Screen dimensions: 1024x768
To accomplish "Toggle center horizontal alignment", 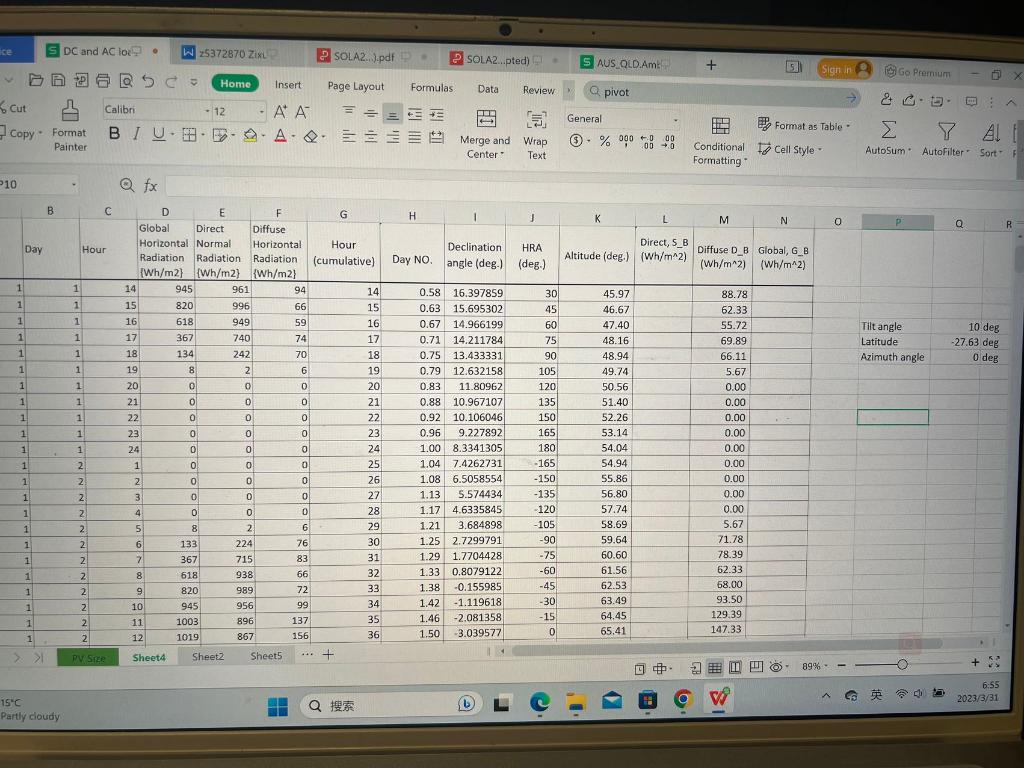I will click(x=371, y=137).
